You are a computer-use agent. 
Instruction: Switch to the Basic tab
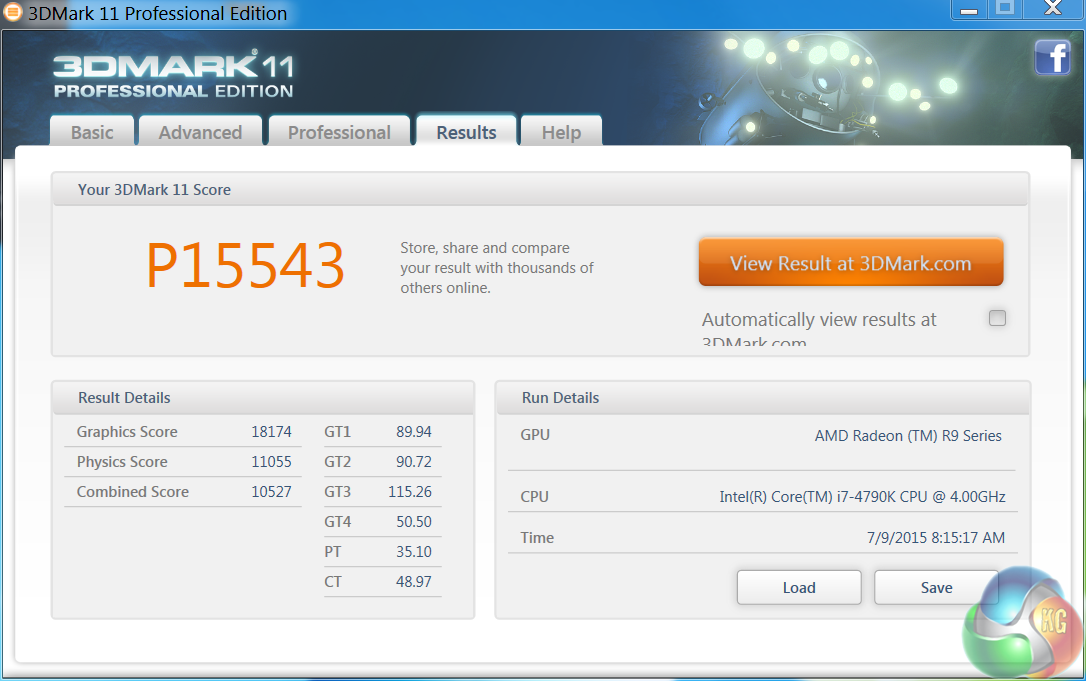(x=92, y=132)
